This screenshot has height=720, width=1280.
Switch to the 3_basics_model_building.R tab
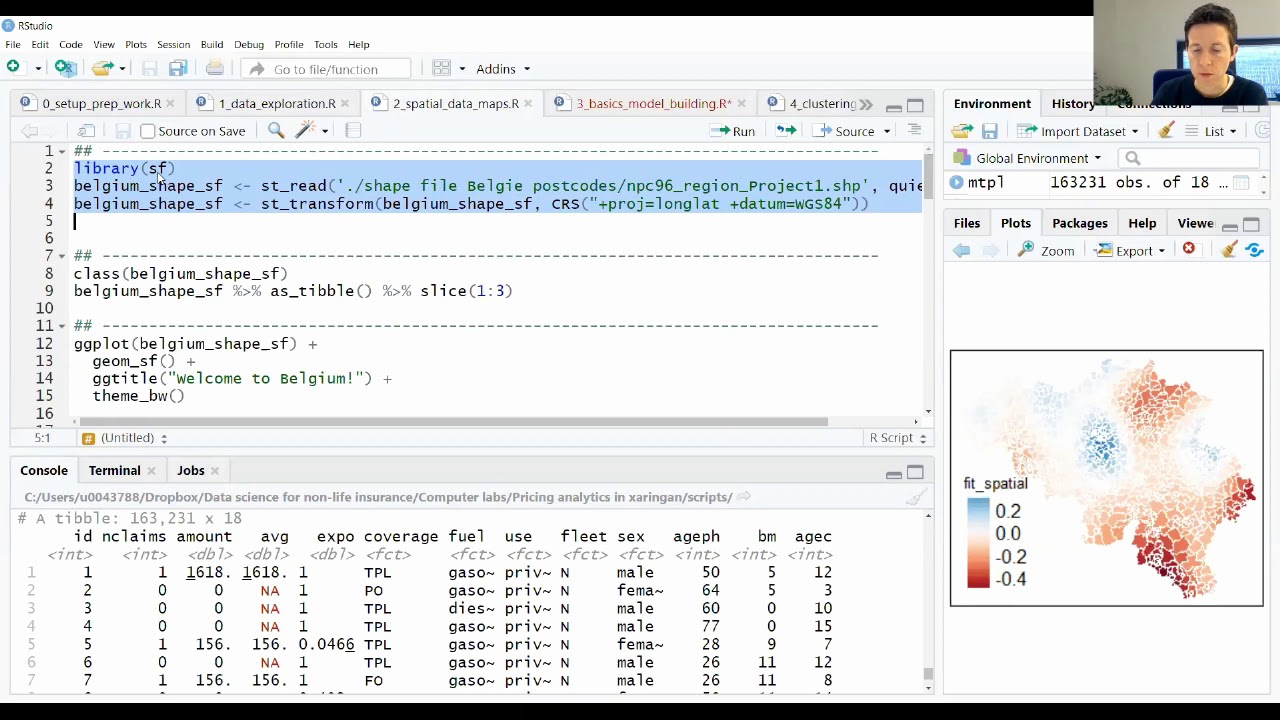click(x=654, y=104)
